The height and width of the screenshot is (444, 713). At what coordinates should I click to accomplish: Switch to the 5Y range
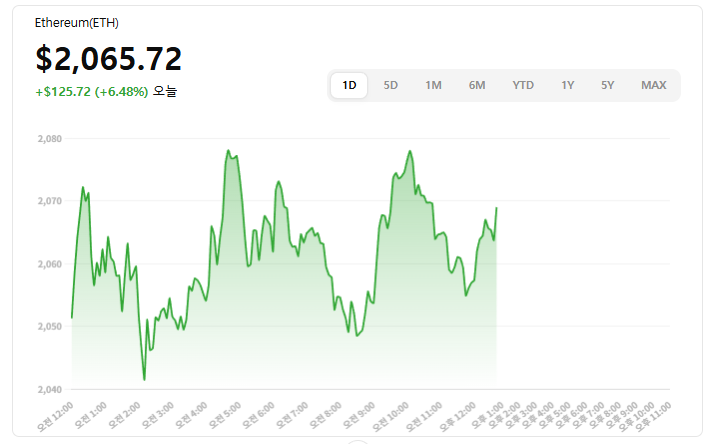pos(608,85)
